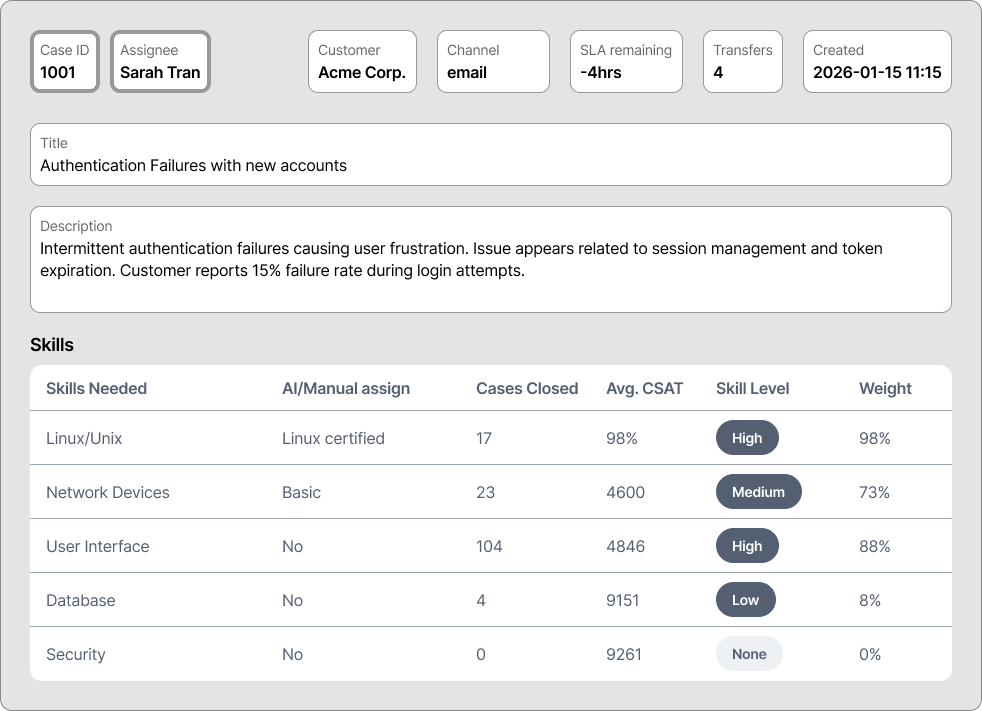982x711 pixels.
Task: Click the 0% weight value
Action: click(x=870, y=653)
